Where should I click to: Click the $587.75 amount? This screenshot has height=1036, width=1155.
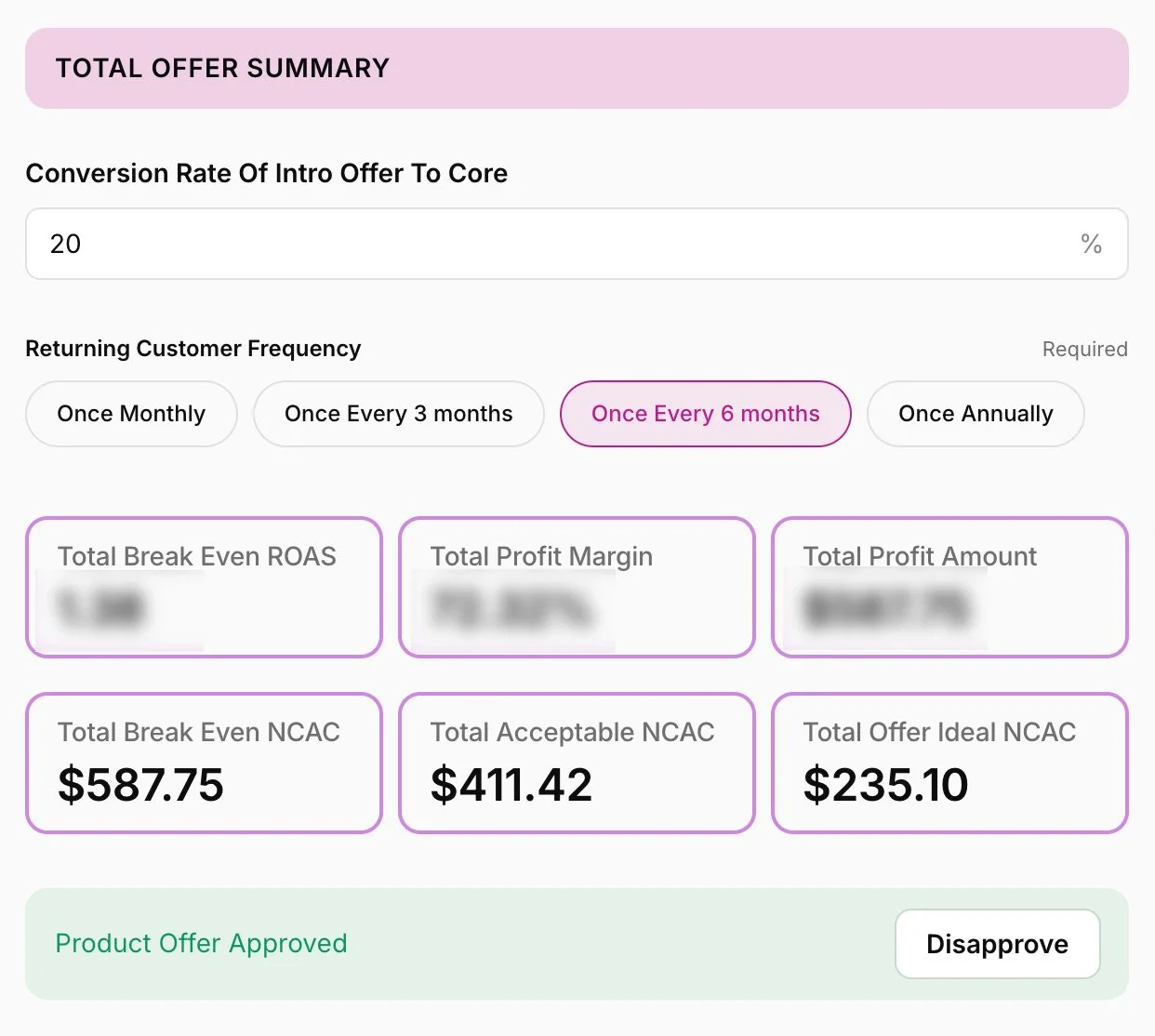(140, 784)
